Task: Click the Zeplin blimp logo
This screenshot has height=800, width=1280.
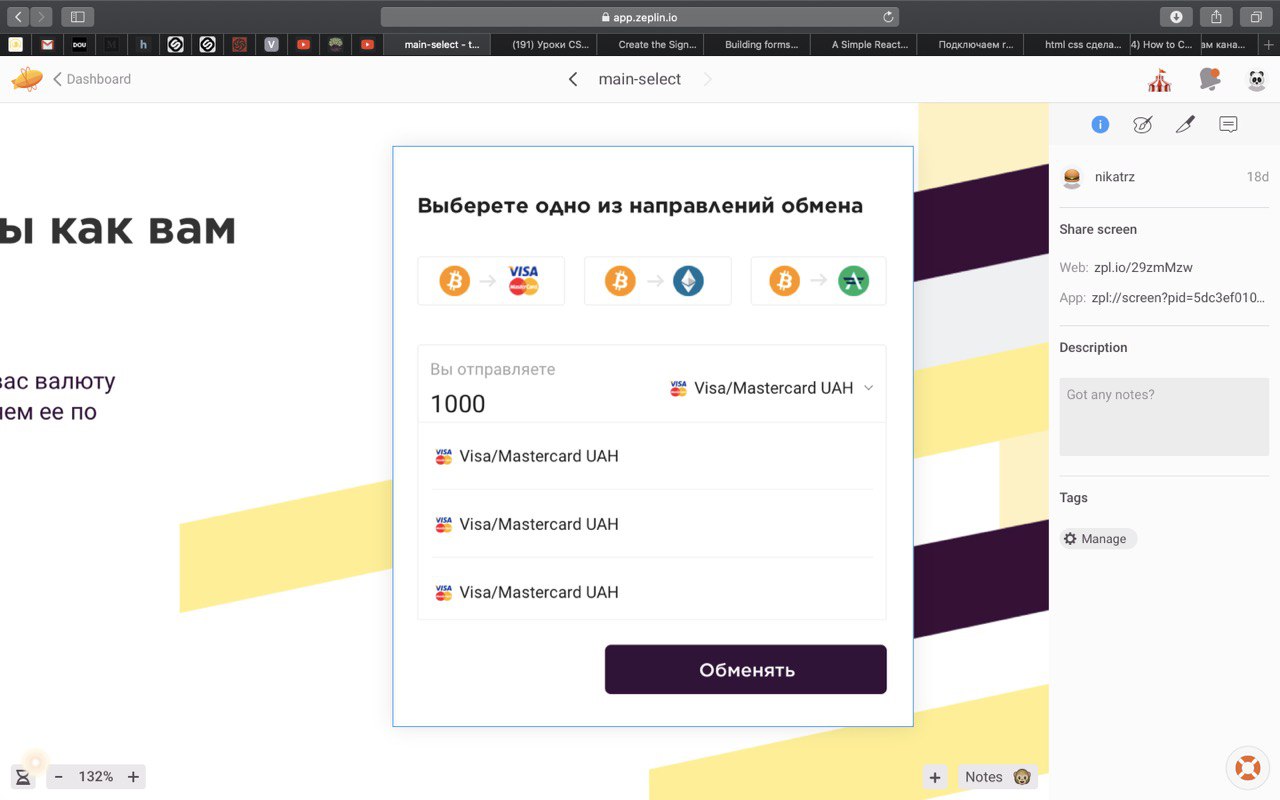Action: click(27, 79)
